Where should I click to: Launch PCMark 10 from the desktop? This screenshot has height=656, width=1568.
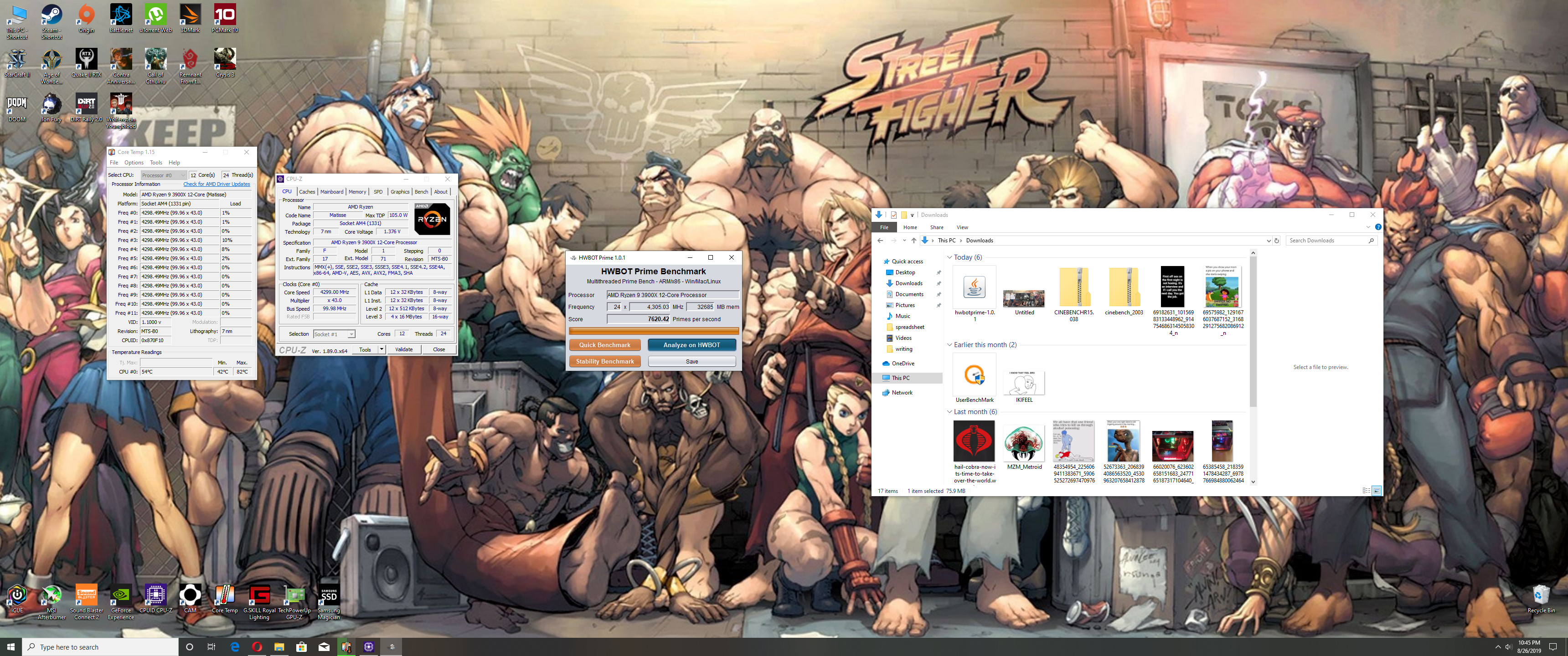tap(225, 19)
